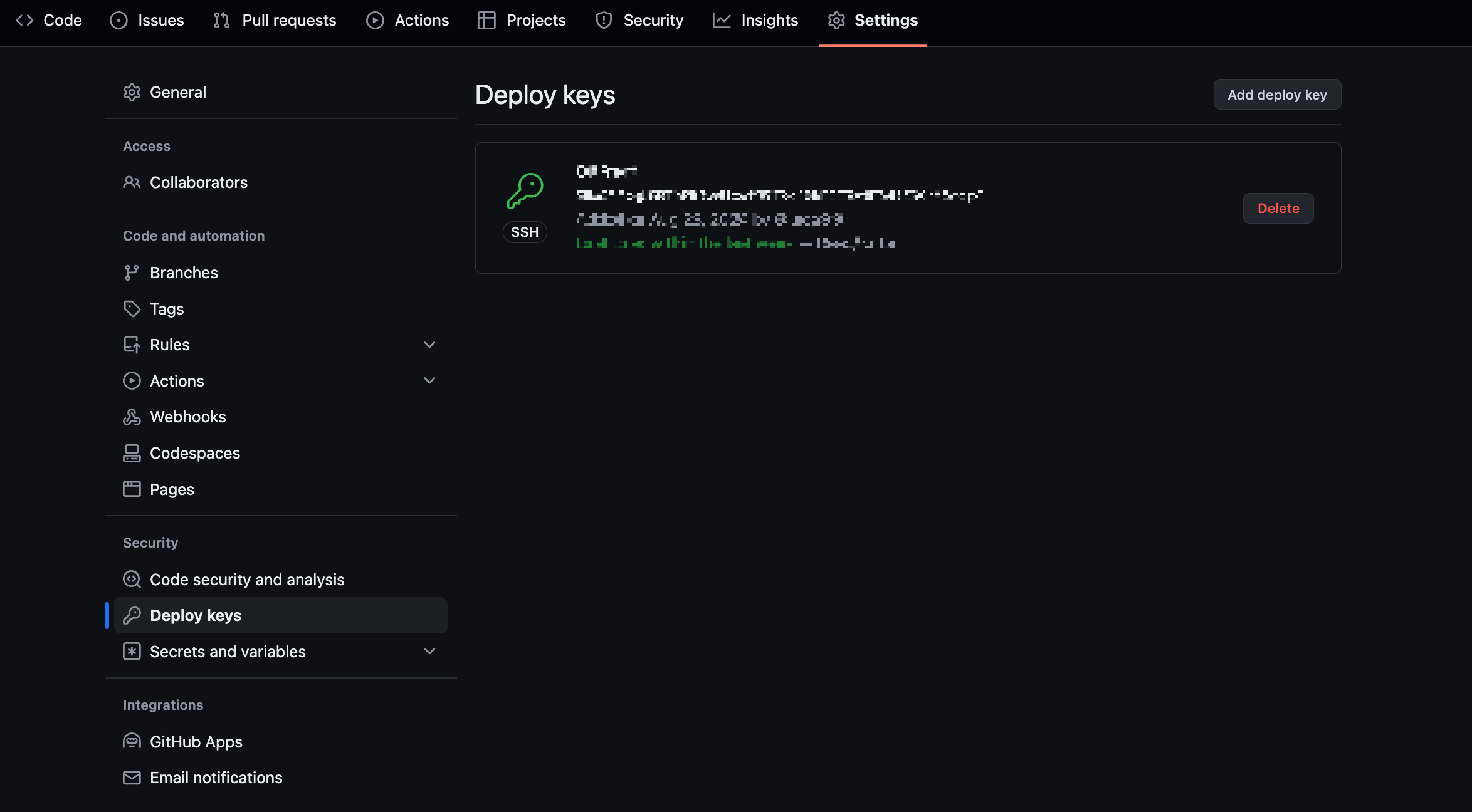The height and width of the screenshot is (812, 1472).
Task: Click the GitHub Apps robot icon
Action: point(132,742)
